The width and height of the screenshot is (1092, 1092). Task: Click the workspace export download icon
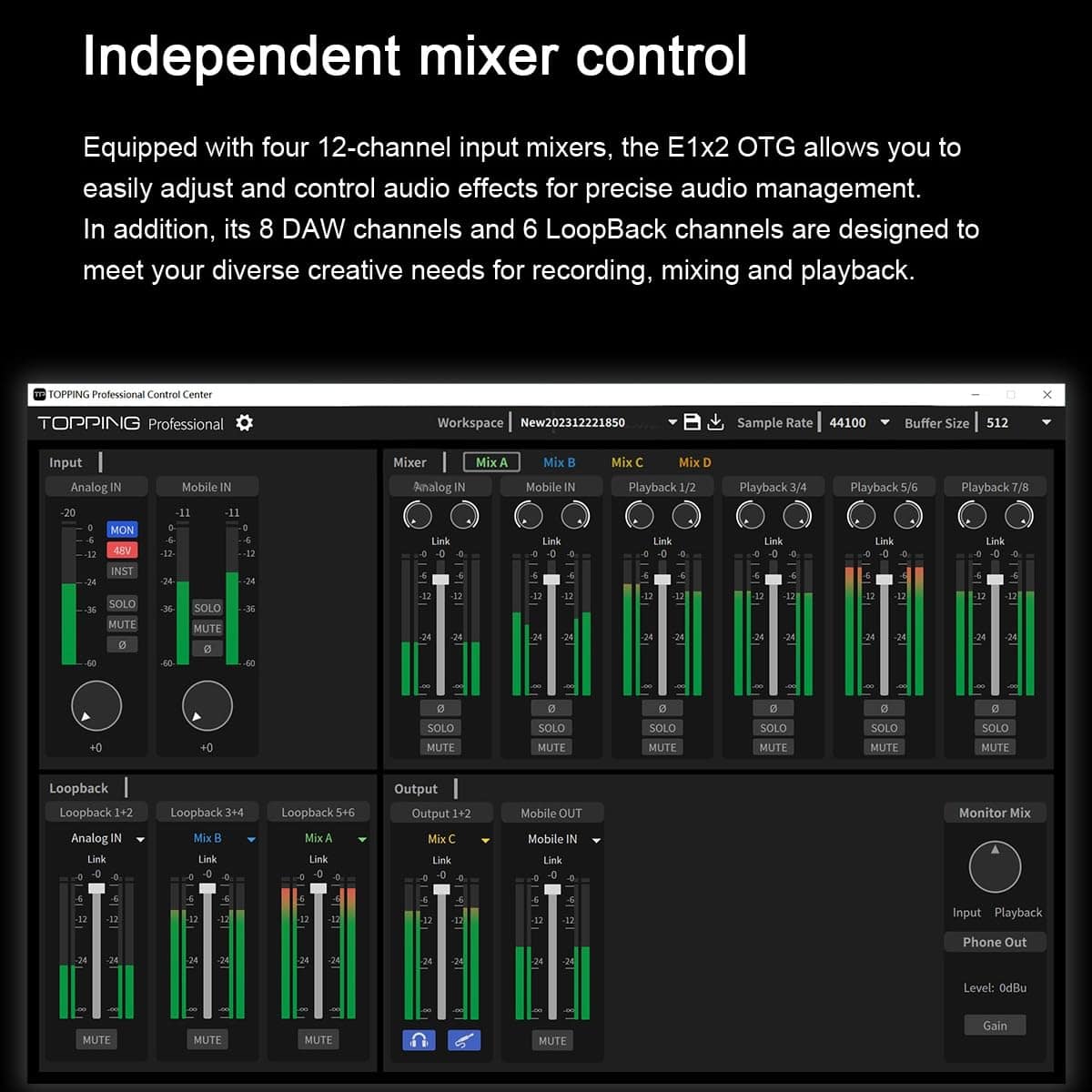click(715, 421)
